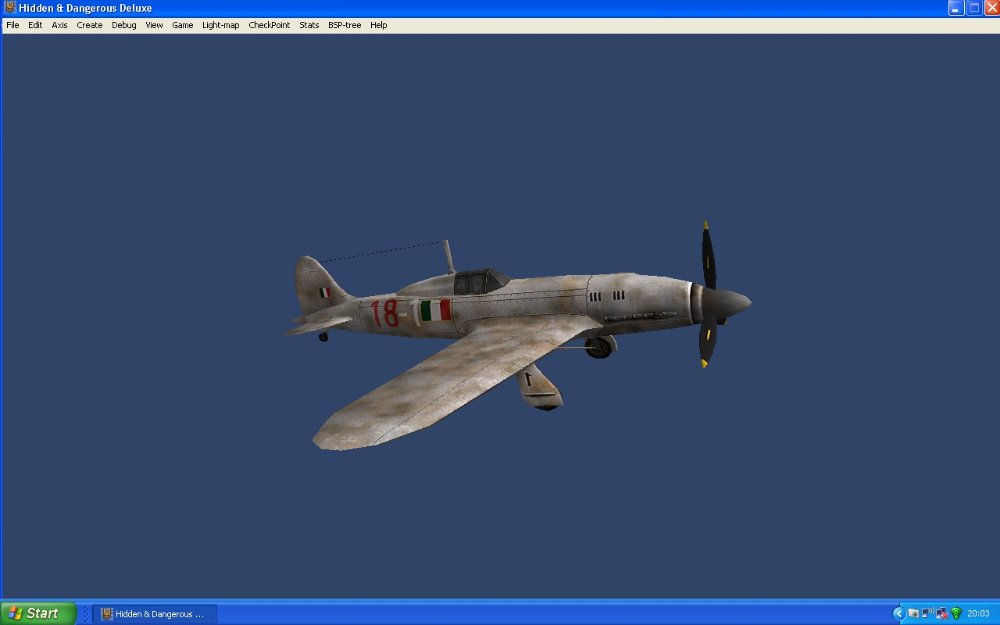The height and width of the screenshot is (625, 1000).
Task: Click the Hidden & Dangerous title bar icon
Action: point(10,8)
